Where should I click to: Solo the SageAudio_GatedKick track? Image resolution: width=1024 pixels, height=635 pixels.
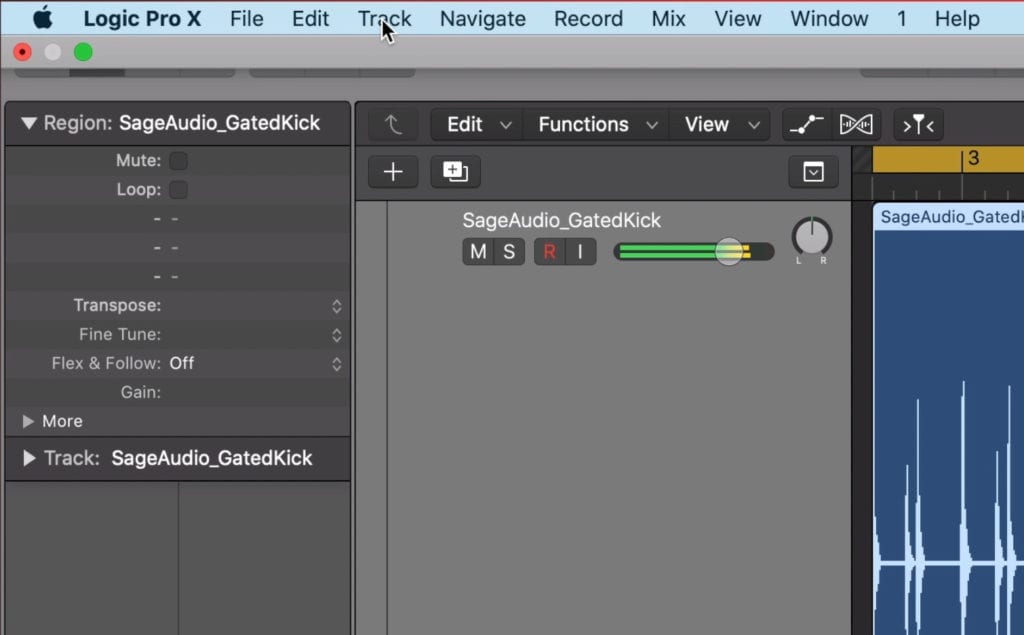[x=509, y=252]
